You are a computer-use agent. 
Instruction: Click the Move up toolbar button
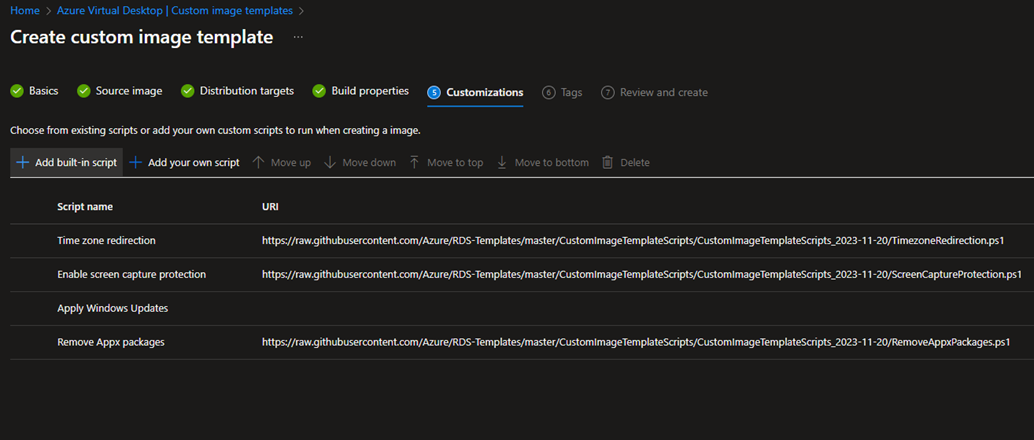282,162
